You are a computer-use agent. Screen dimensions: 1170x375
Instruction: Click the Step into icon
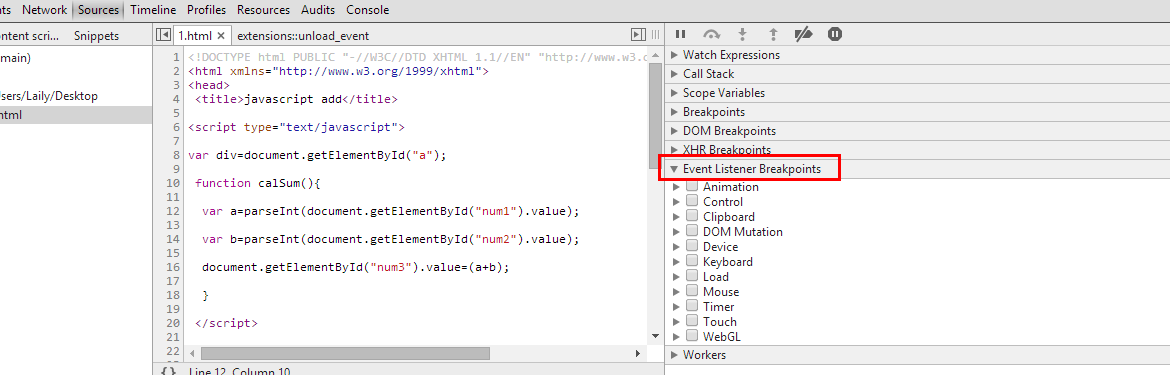(742, 34)
